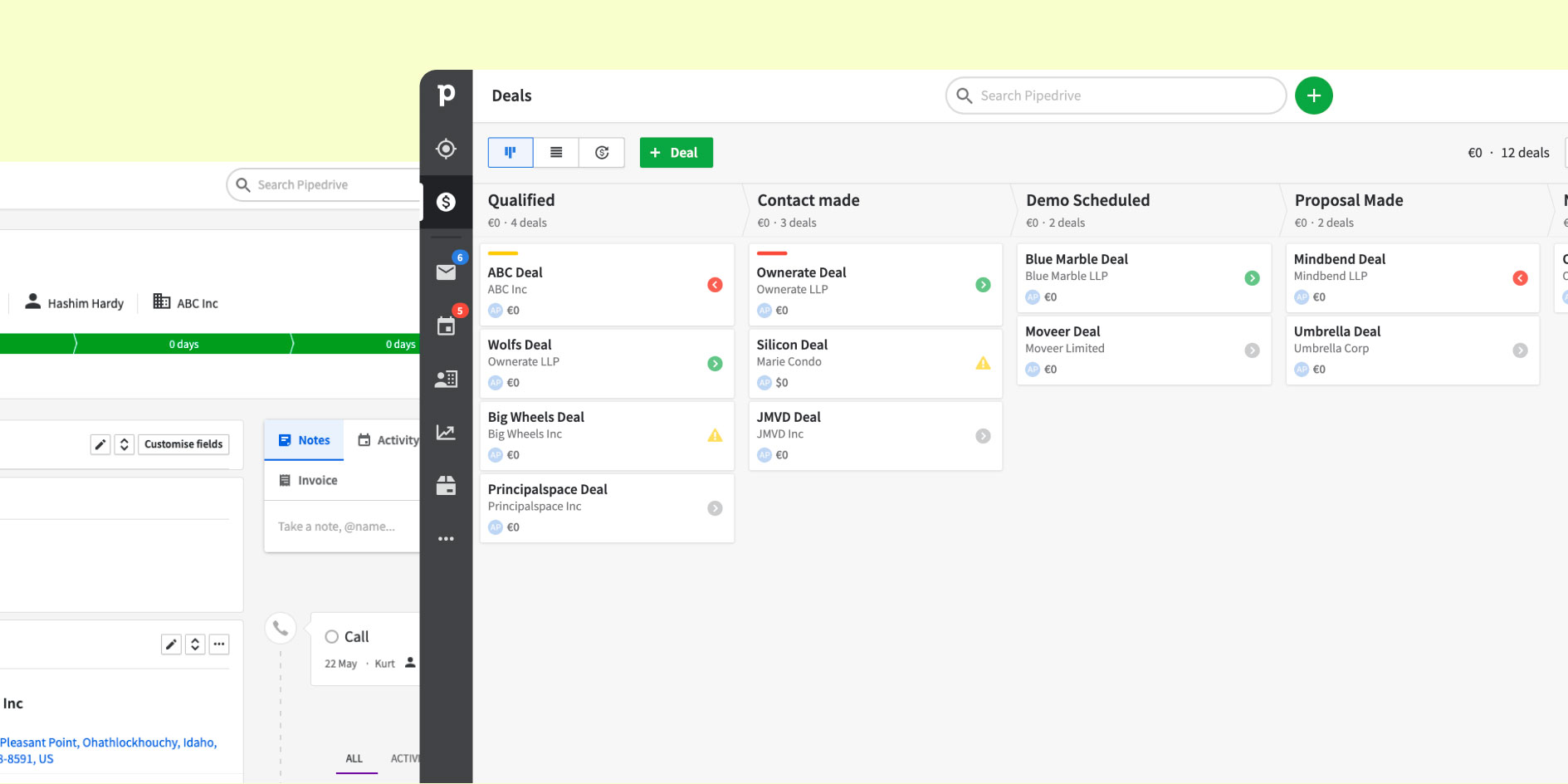Collapse section arrows beside Customise fields
This screenshot has height=784, width=1568.
125,444
